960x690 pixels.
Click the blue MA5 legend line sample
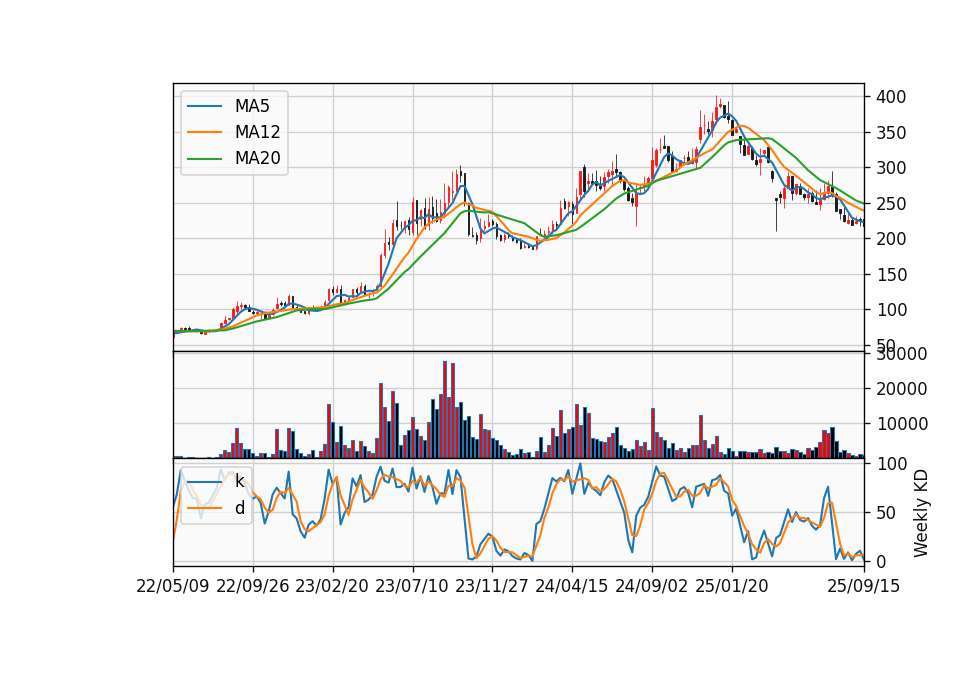204,106
